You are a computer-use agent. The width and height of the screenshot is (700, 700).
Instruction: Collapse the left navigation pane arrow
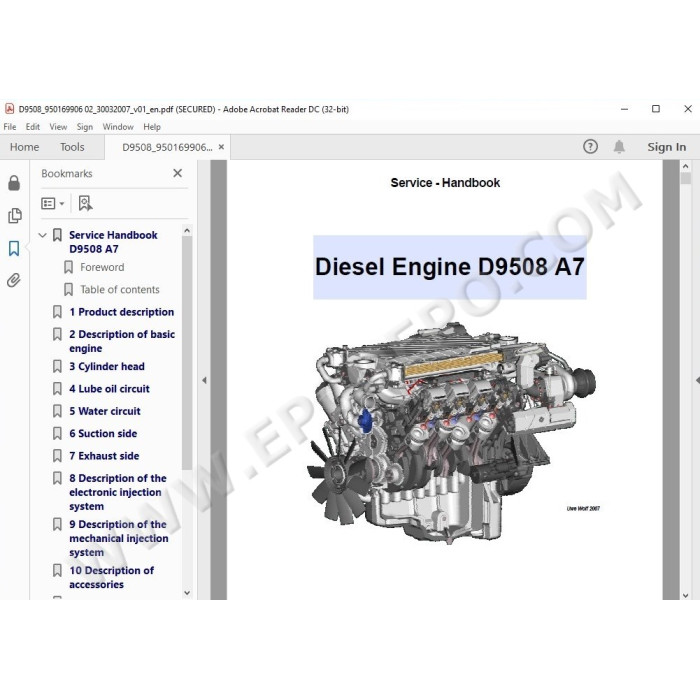tap(204, 380)
